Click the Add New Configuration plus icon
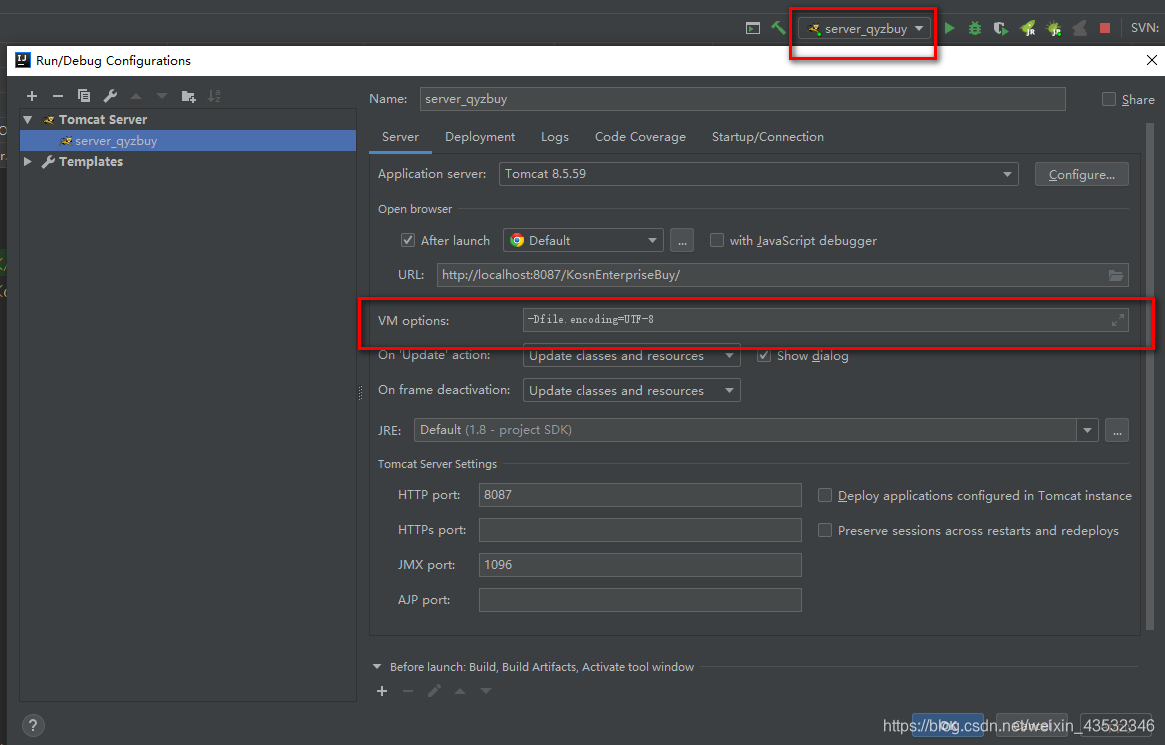Screen dimensions: 1165x745 32,96
